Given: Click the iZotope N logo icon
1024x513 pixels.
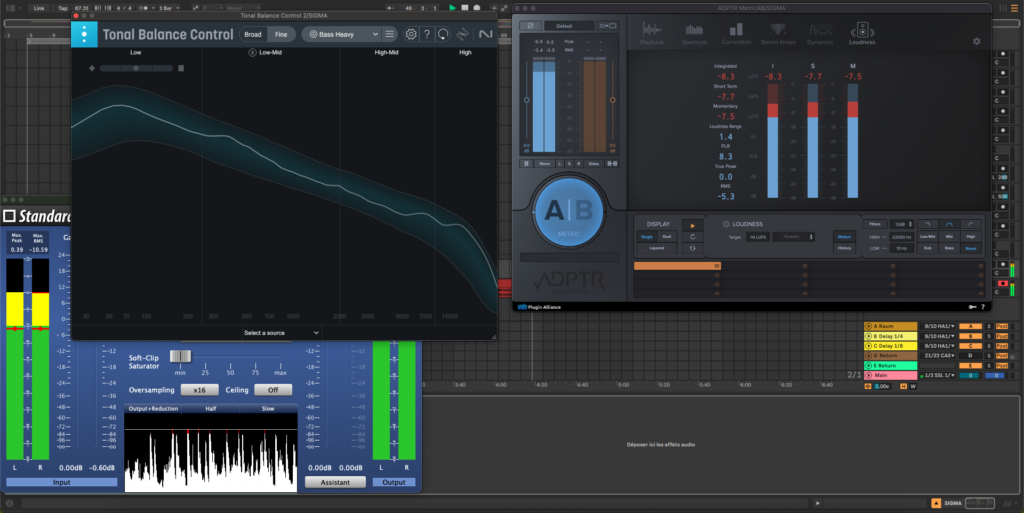Looking at the screenshot, I should coord(485,34).
